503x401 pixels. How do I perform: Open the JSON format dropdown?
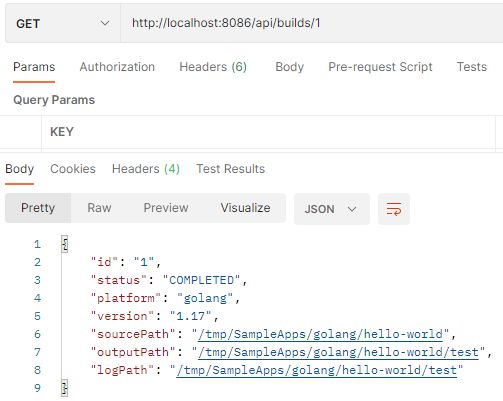332,209
